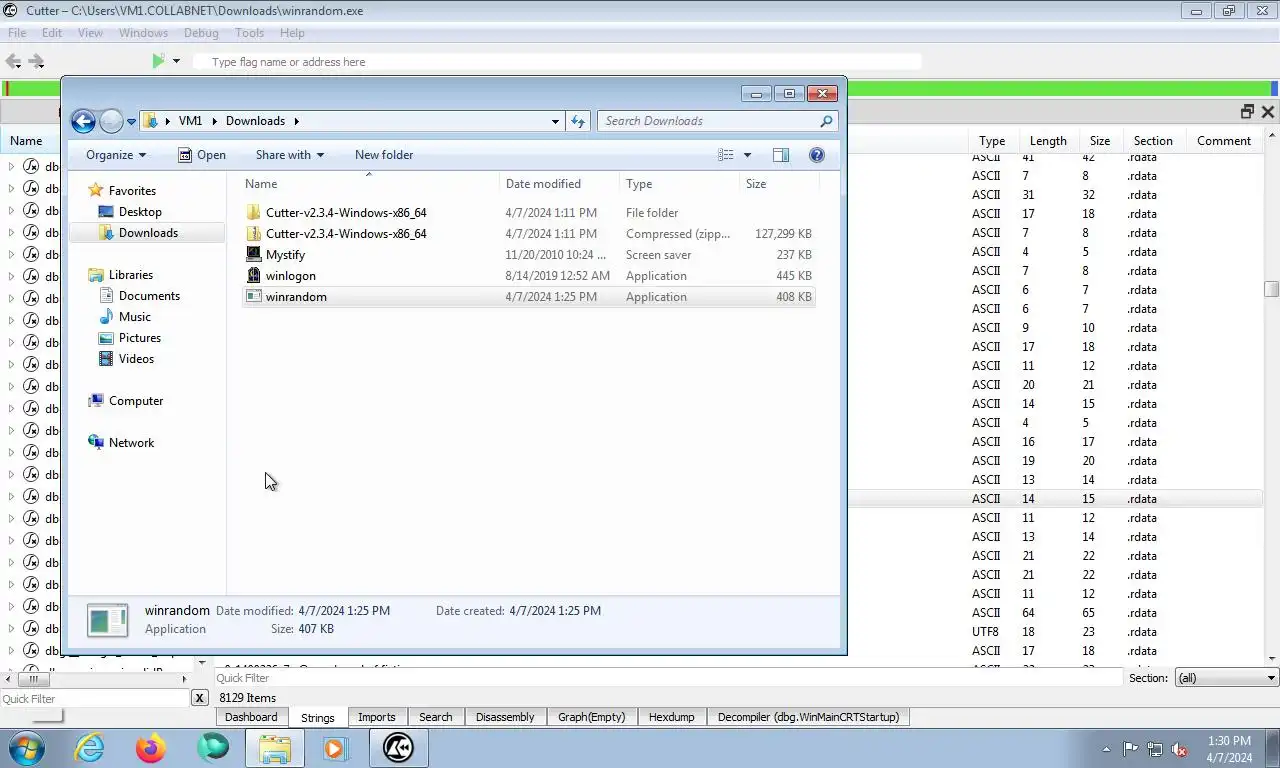Viewport: 1280px width, 768px height.
Task: Click the magnifier icon in Search Downloads
Action: (x=826, y=121)
